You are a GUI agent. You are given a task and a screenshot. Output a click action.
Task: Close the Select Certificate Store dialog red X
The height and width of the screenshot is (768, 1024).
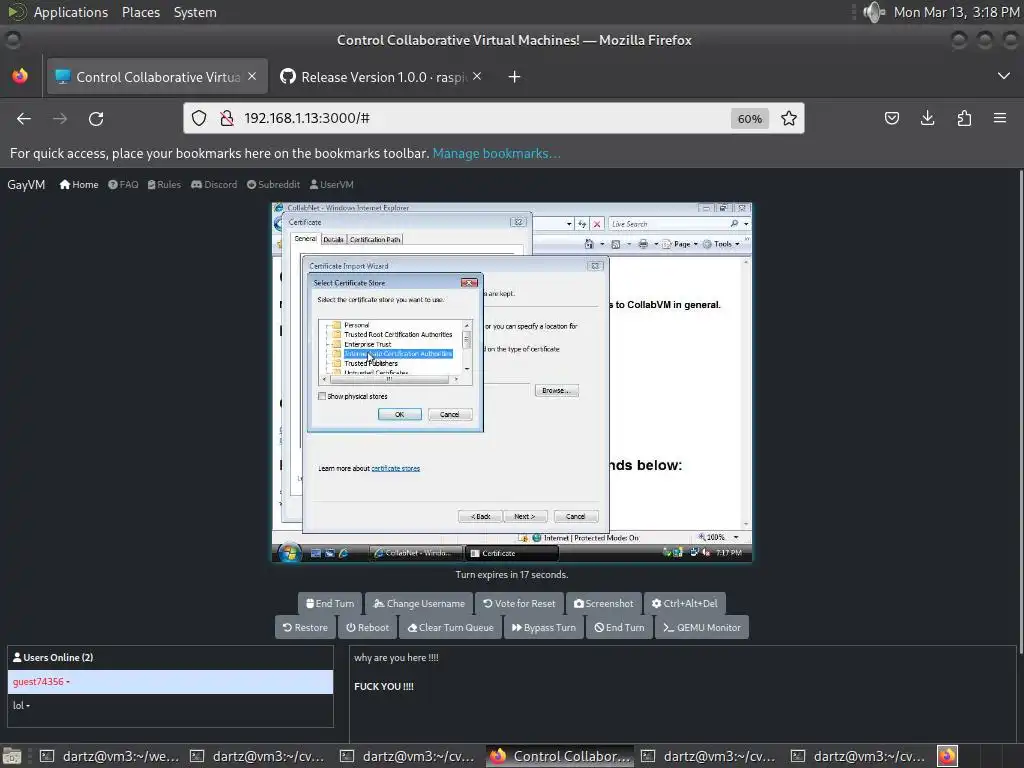pos(469,283)
